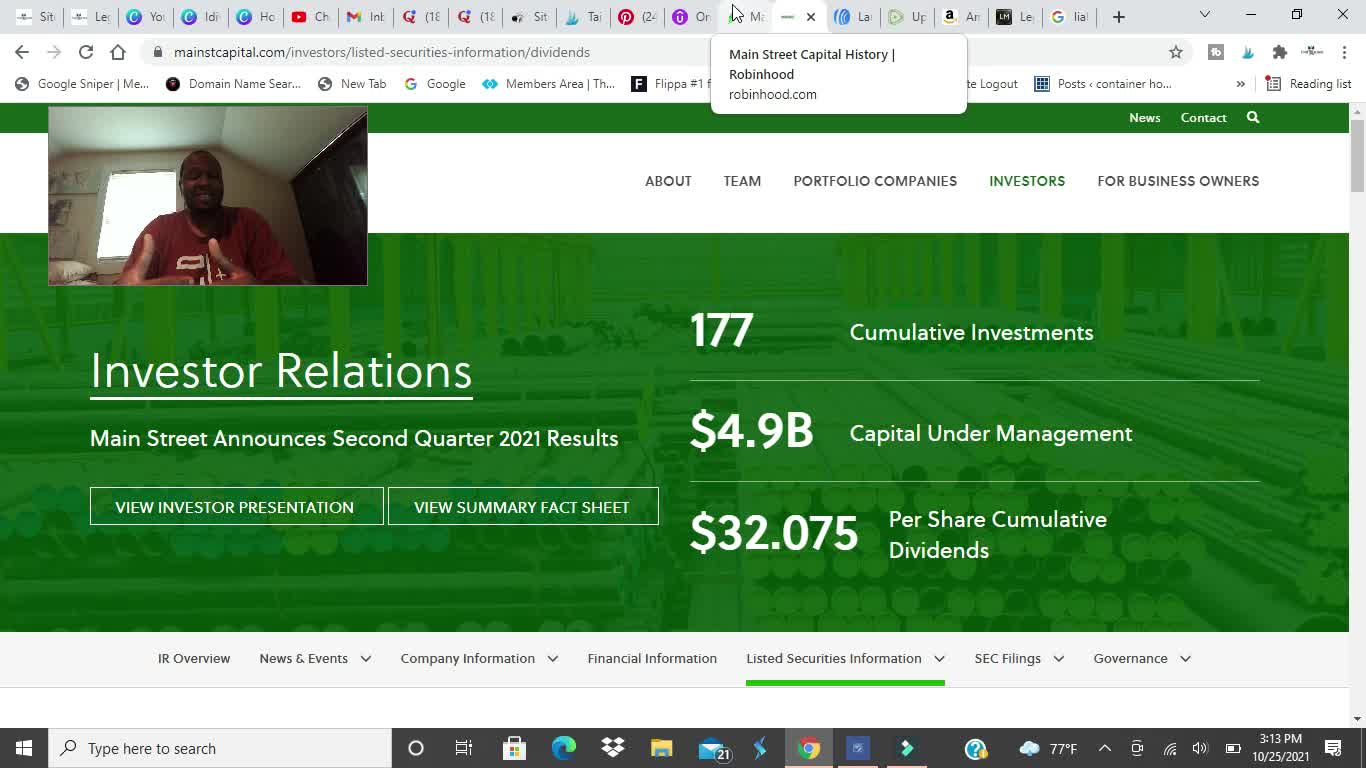Switch to the Google search tab
This screenshot has width=1366, height=768.
click(1068, 16)
